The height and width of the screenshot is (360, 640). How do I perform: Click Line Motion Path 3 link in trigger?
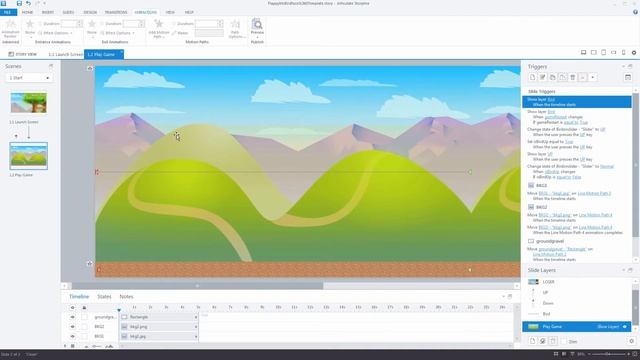click(x=594, y=193)
